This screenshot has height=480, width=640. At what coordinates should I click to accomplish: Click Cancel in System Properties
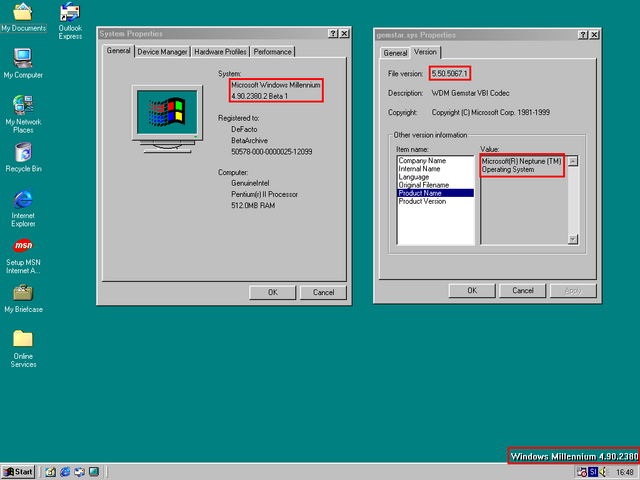pyautogui.click(x=323, y=292)
